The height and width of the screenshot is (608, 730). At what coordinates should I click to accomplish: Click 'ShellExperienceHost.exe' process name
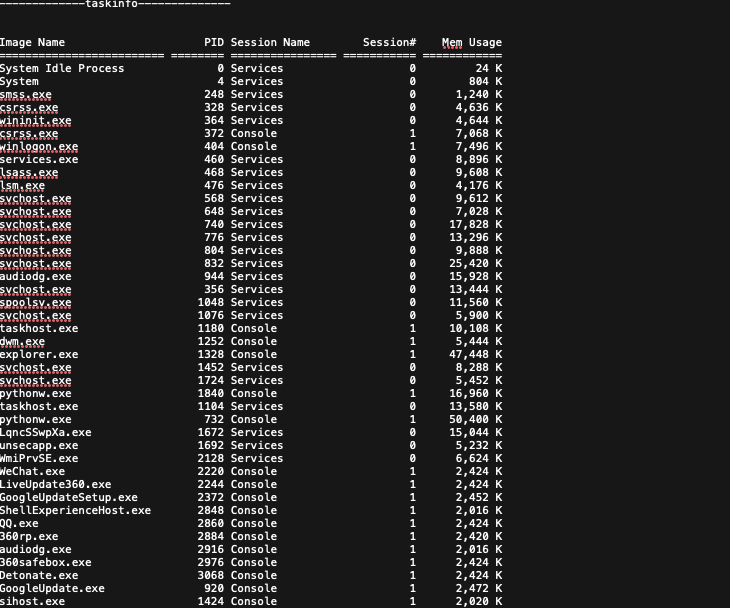[75, 511]
